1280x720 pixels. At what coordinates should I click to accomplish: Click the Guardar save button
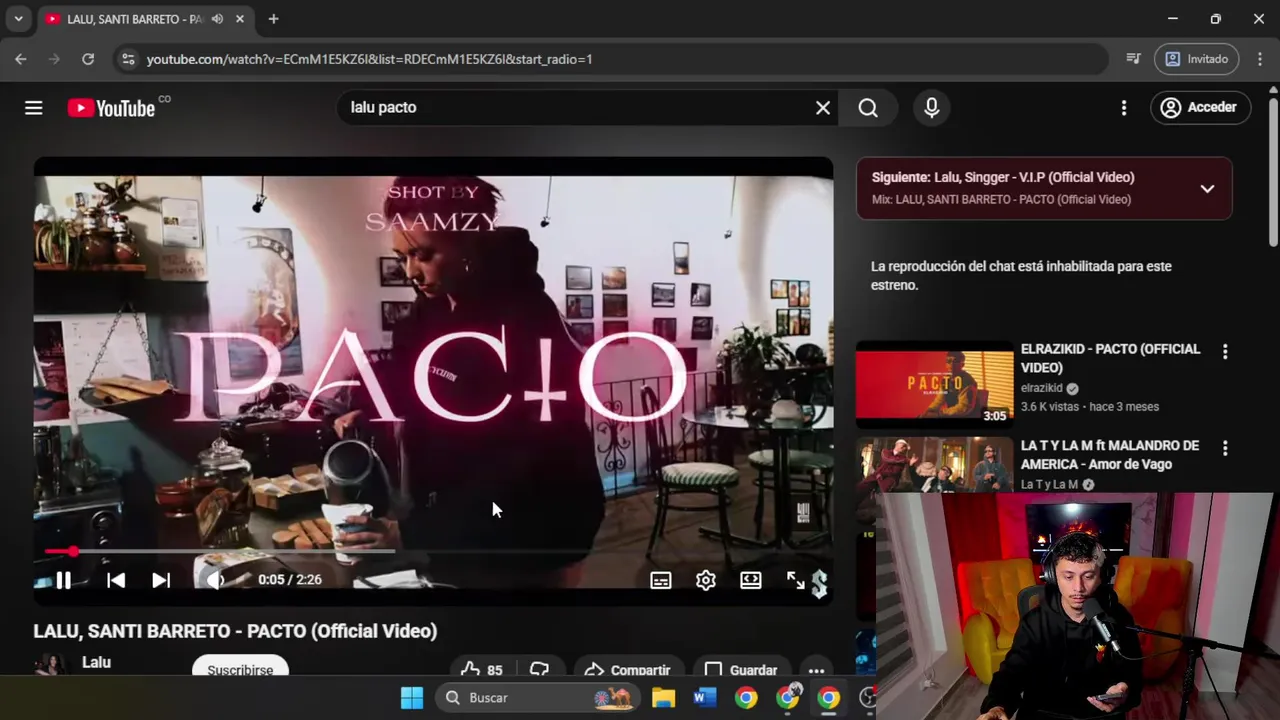tap(741, 670)
